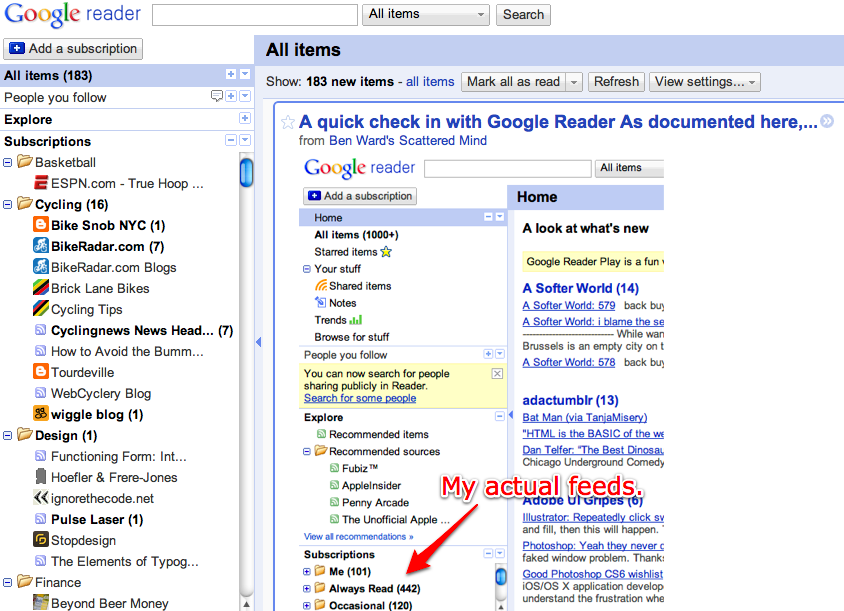844x611 pixels.
Task: Click the comment bubble icon beside People you follow
Action: (217, 96)
